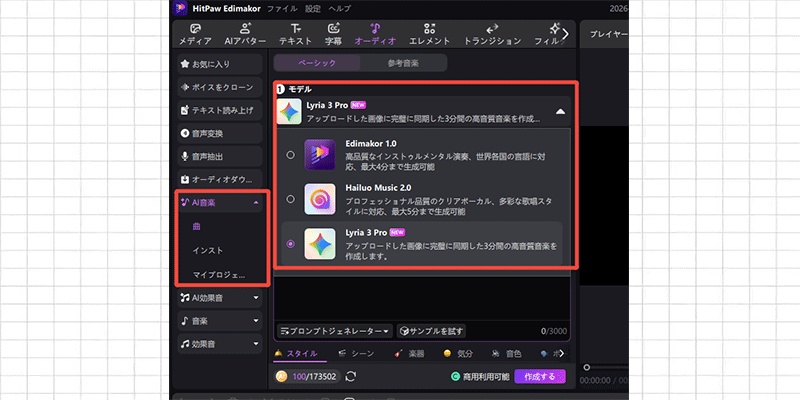Viewport: 800px width, 400px height.
Task: Refresh the credits balance
Action: pos(351,377)
